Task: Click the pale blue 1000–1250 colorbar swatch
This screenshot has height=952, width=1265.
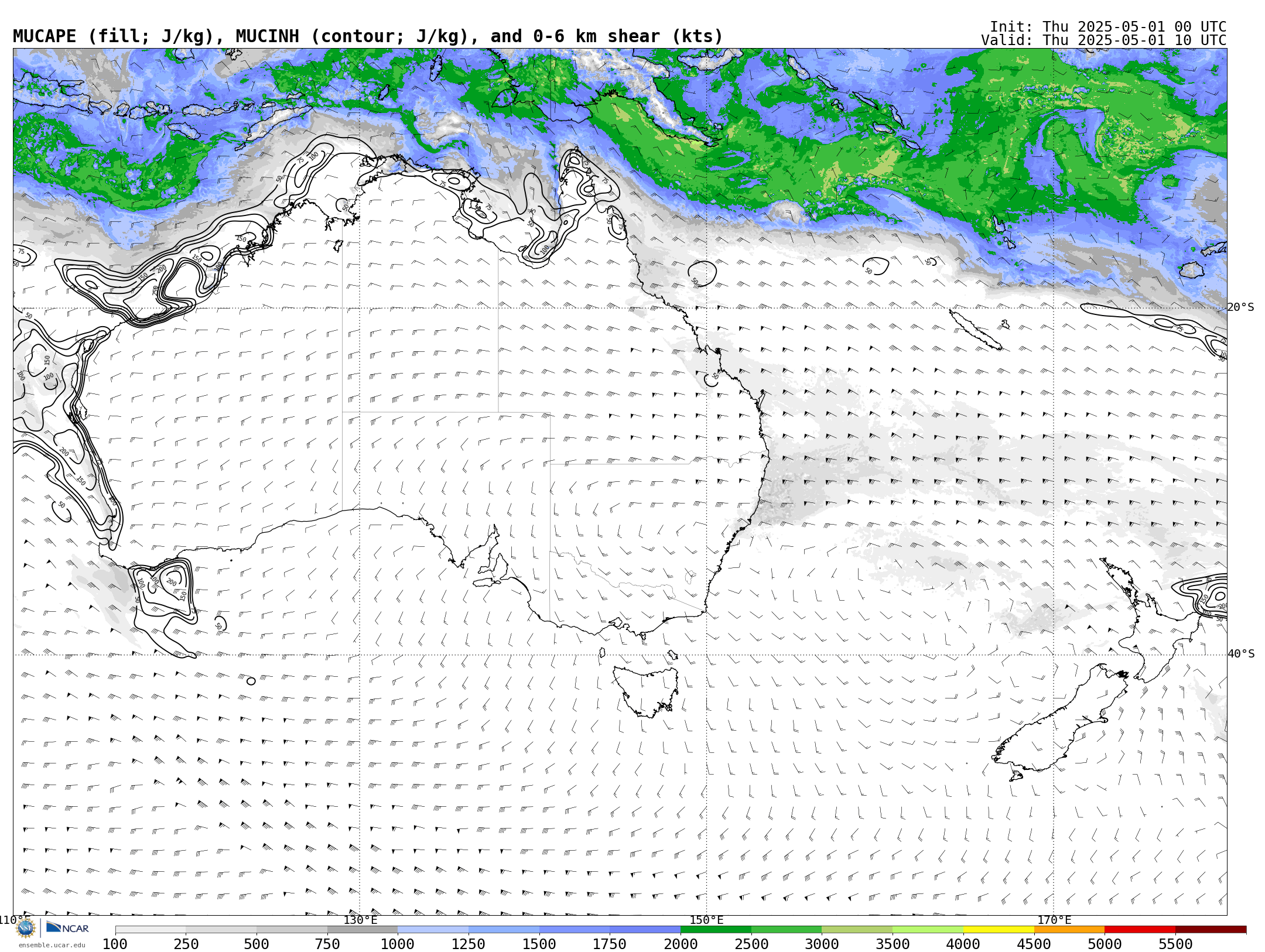Action: (433, 930)
